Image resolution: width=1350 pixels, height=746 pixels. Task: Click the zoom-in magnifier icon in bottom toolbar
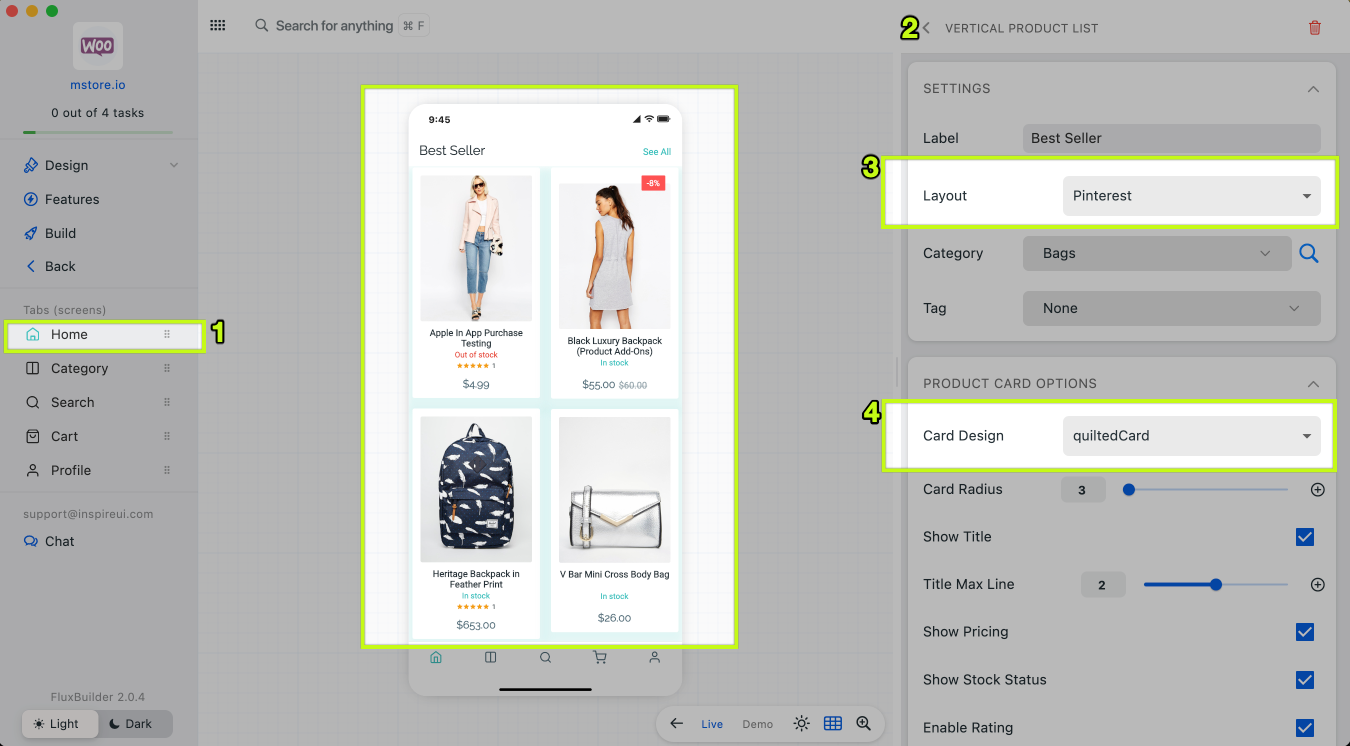pyautogui.click(x=863, y=724)
